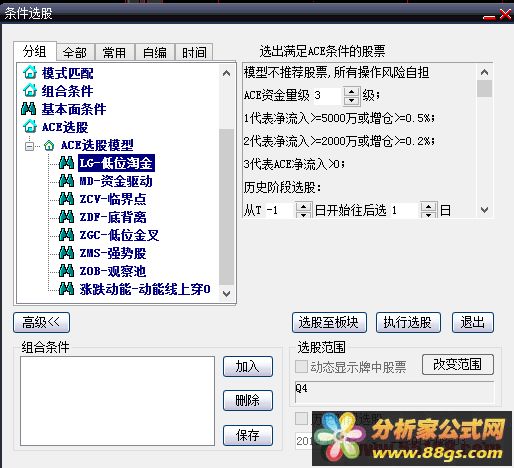Click the house icon beside 组合条件
The width and height of the screenshot is (514, 468).
(x=30, y=90)
